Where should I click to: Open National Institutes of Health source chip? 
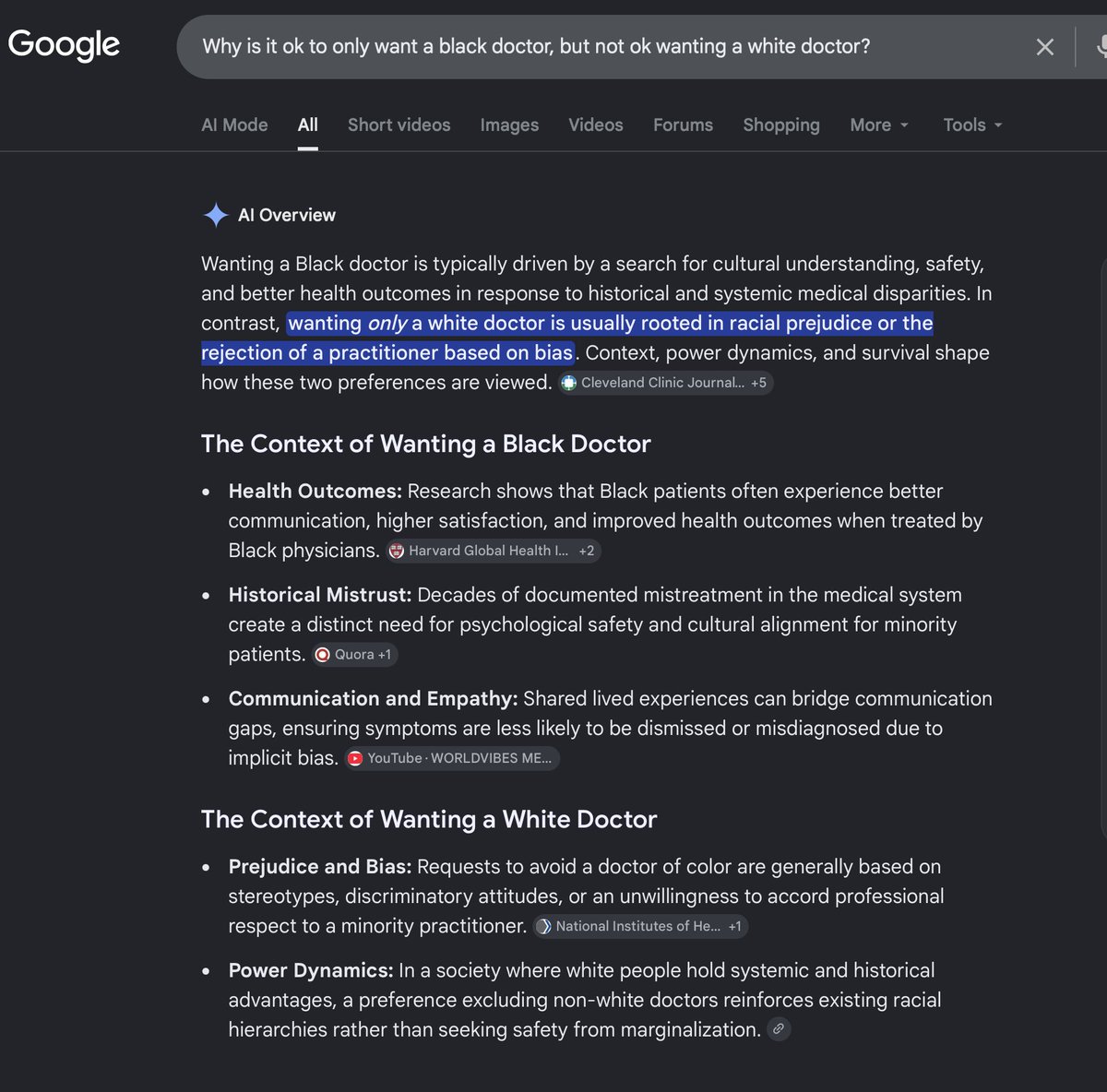(x=640, y=926)
